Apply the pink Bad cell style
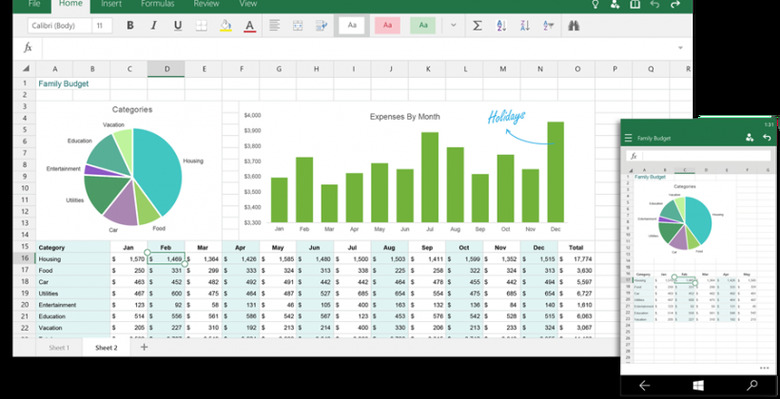Viewport: 780px width, 399px height. [x=388, y=25]
